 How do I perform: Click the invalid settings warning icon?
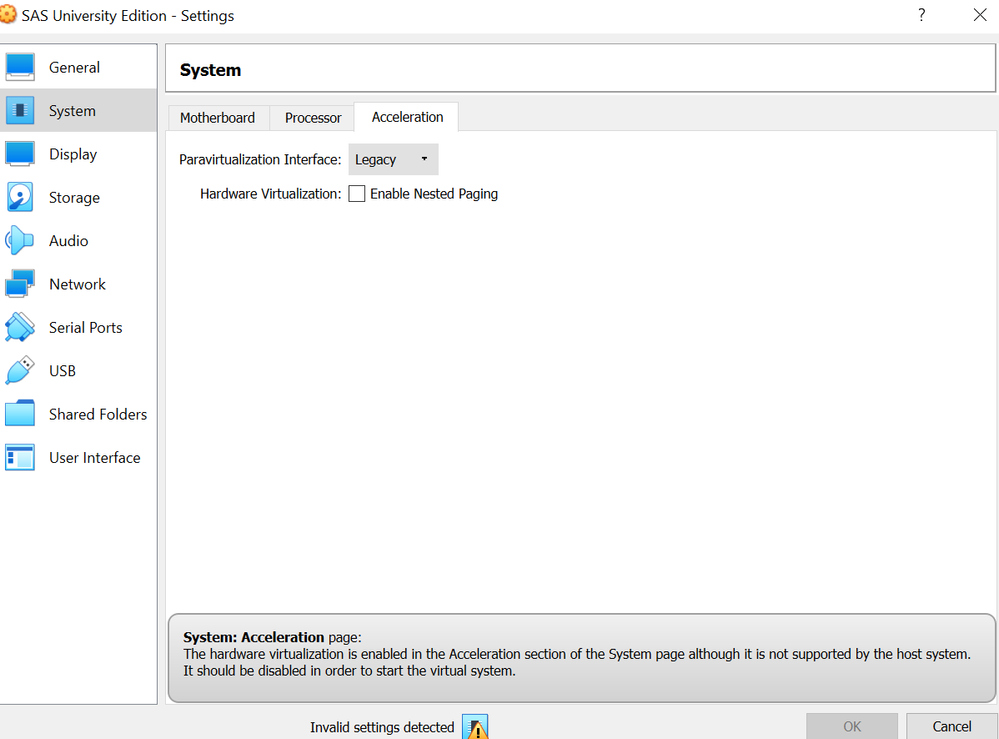click(475, 727)
